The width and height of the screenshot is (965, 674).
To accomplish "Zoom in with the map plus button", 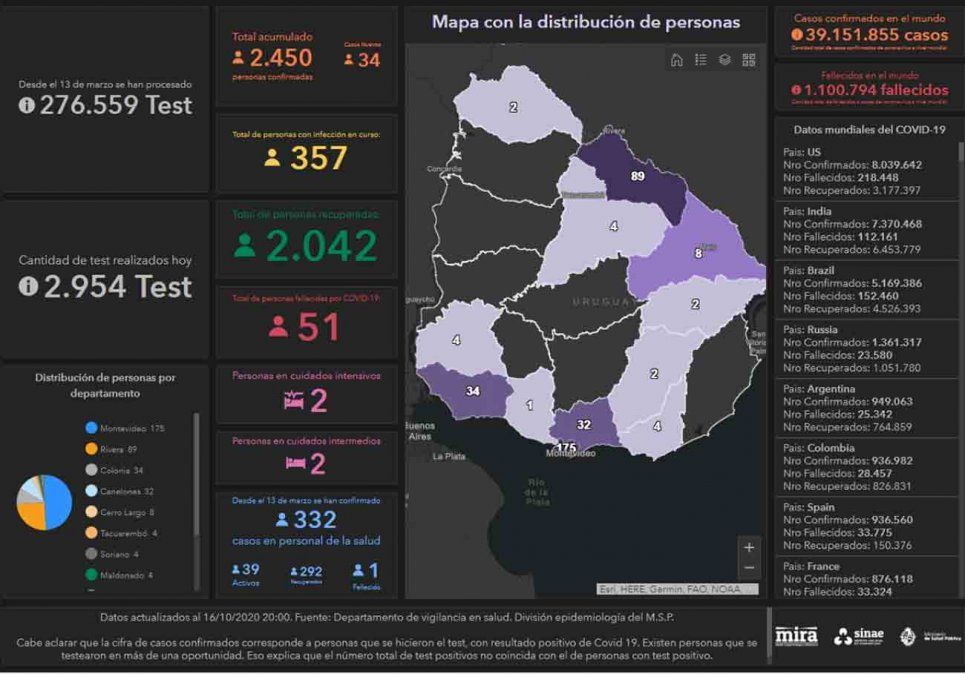I will click(x=749, y=547).
